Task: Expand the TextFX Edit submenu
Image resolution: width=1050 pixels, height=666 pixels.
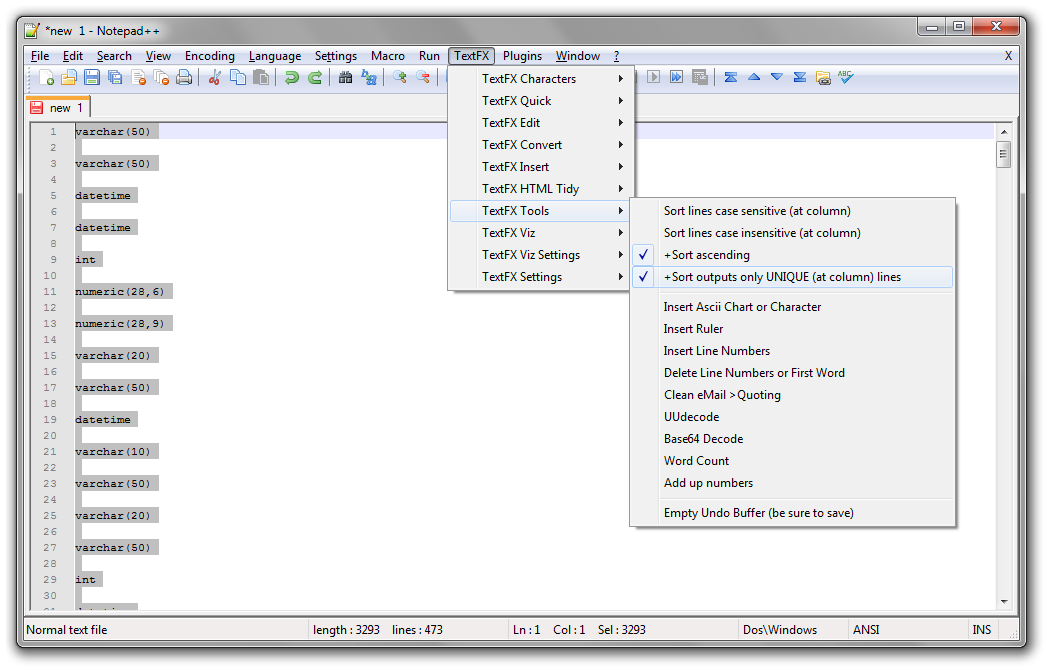Action: tap(540, 123)
